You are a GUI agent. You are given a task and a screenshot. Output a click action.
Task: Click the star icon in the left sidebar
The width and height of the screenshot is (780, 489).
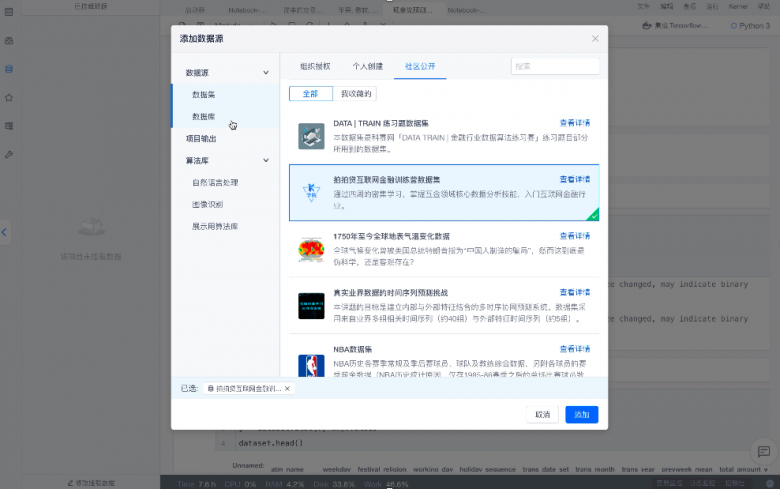click(9, 98)
